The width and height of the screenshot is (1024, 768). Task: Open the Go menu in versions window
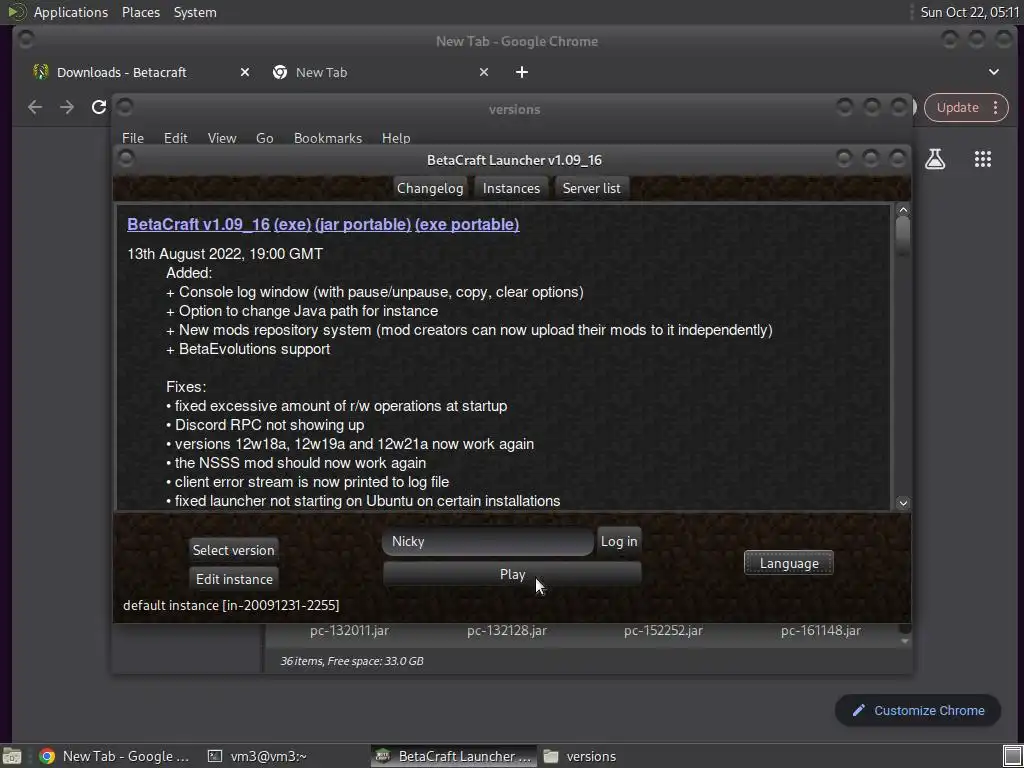click(x=264, y=138)
